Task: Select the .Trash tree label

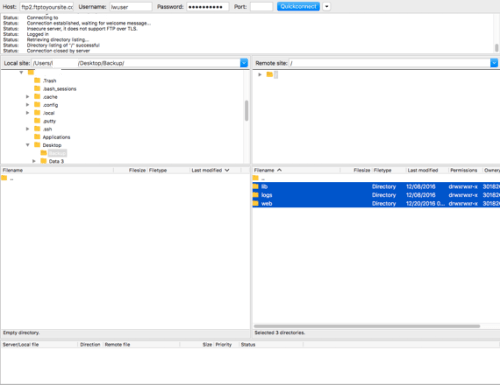Action: 49,81
